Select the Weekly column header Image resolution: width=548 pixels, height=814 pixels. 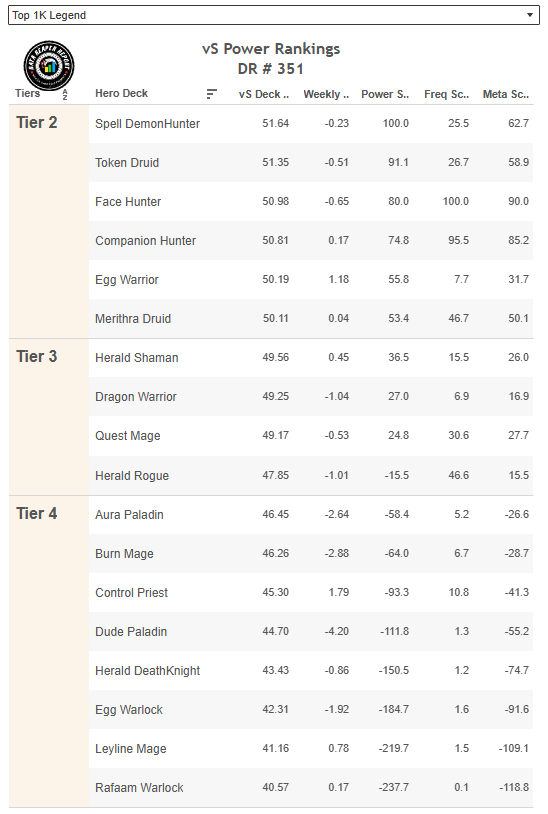pyautogui.click(x=326, y=94)
